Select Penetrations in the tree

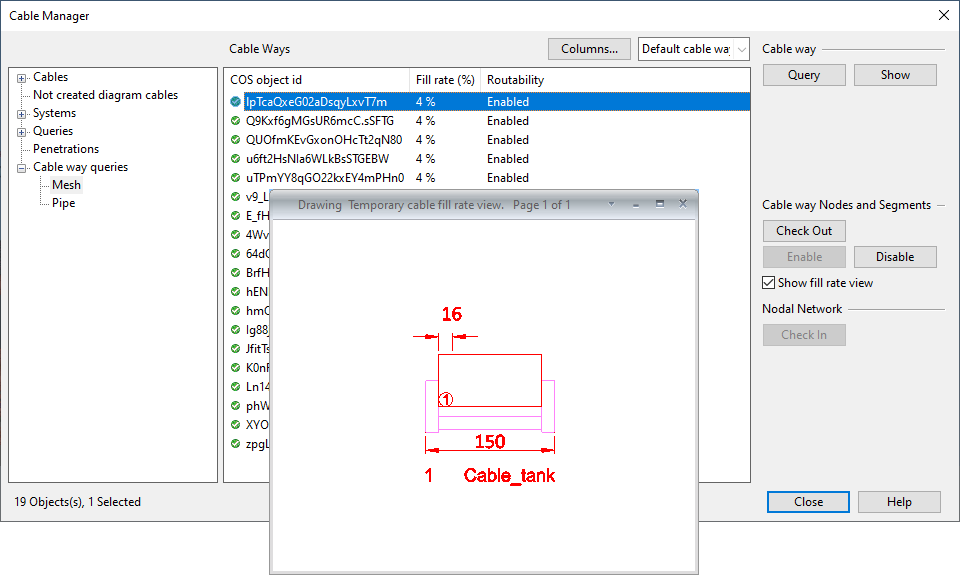pos(66,149)
